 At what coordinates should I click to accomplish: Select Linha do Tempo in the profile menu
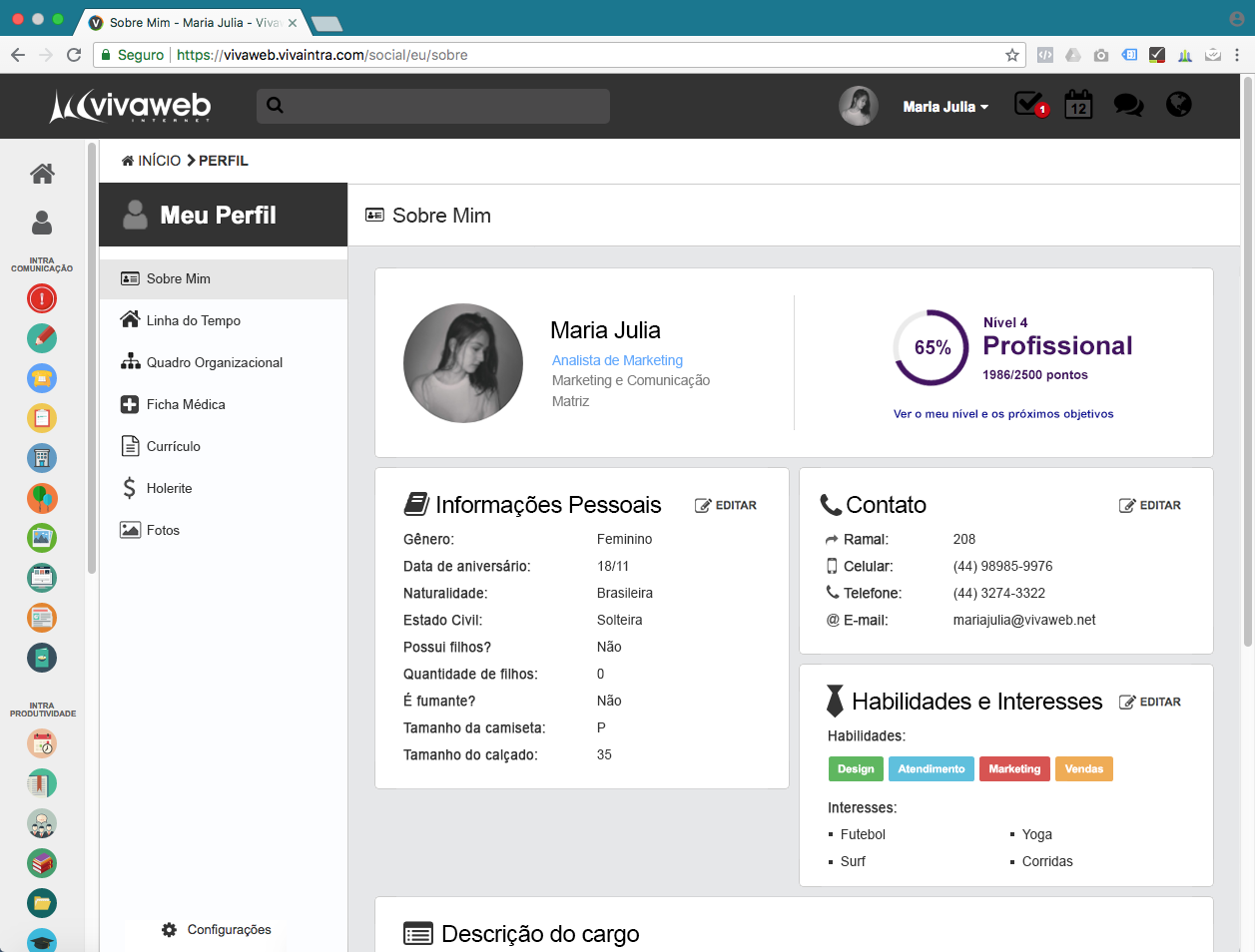point(193,320)
